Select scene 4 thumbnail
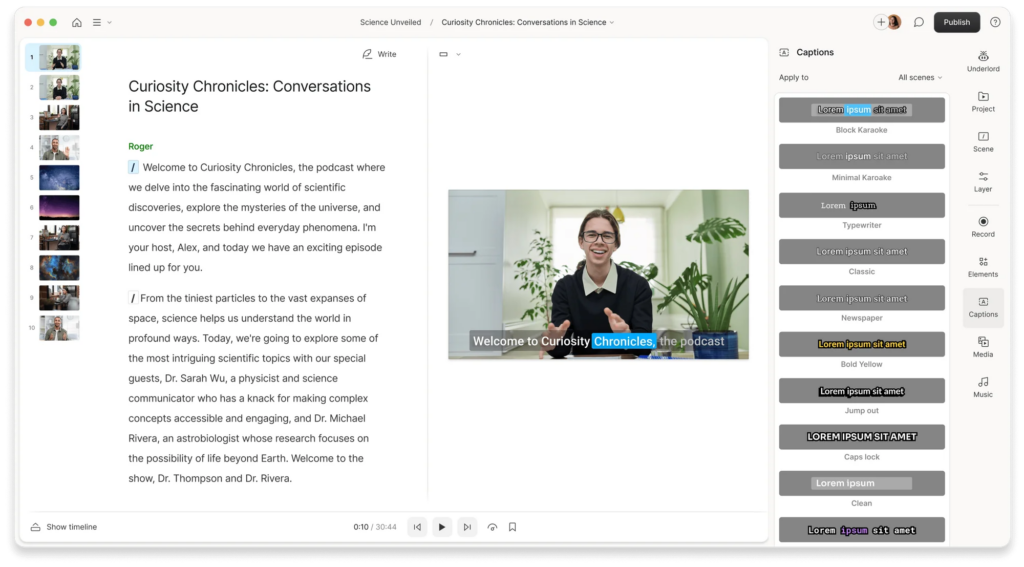Image resolution: width=1024 pixels, height=567 pixels. click(59, 148)
